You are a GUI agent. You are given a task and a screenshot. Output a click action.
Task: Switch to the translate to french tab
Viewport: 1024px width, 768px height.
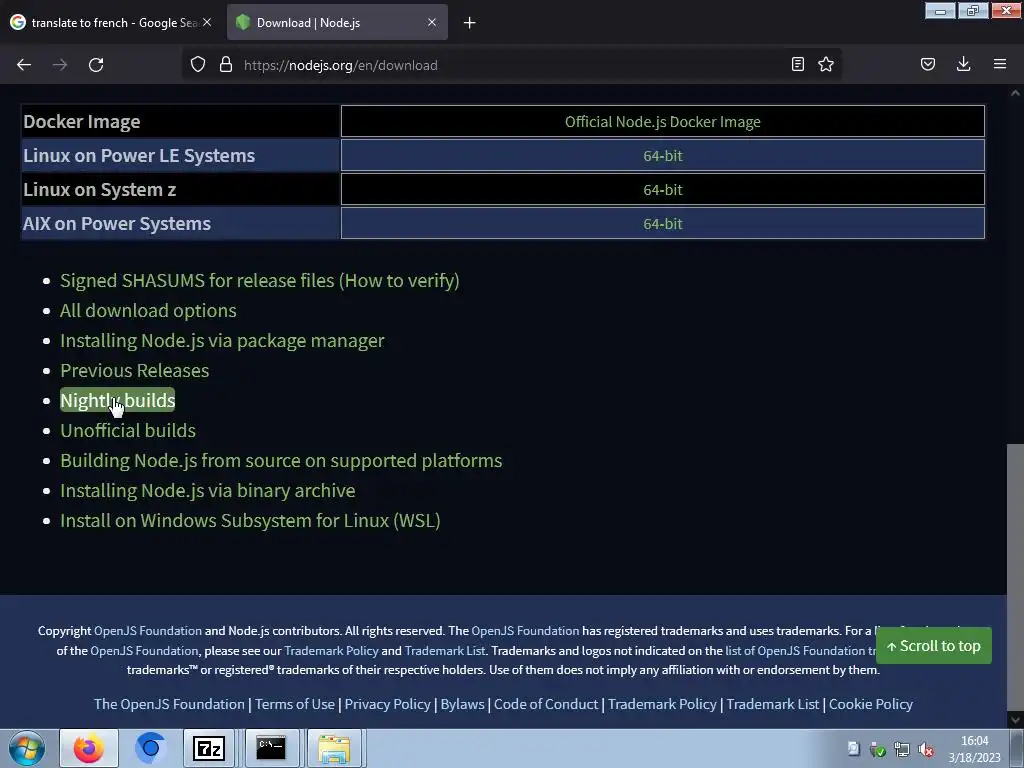coord(112,22)
